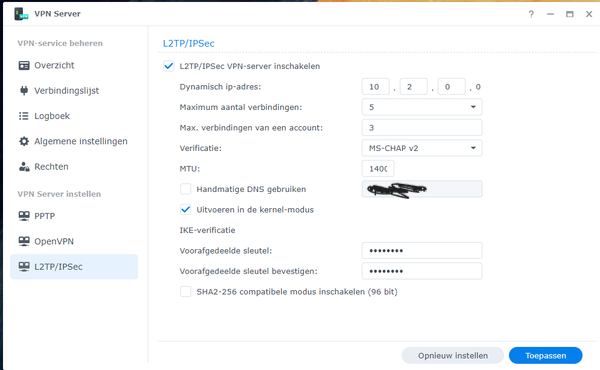Open Logboek in the sidebar
The width and height of the screenshot is (600, 370).
click(74, 116)
